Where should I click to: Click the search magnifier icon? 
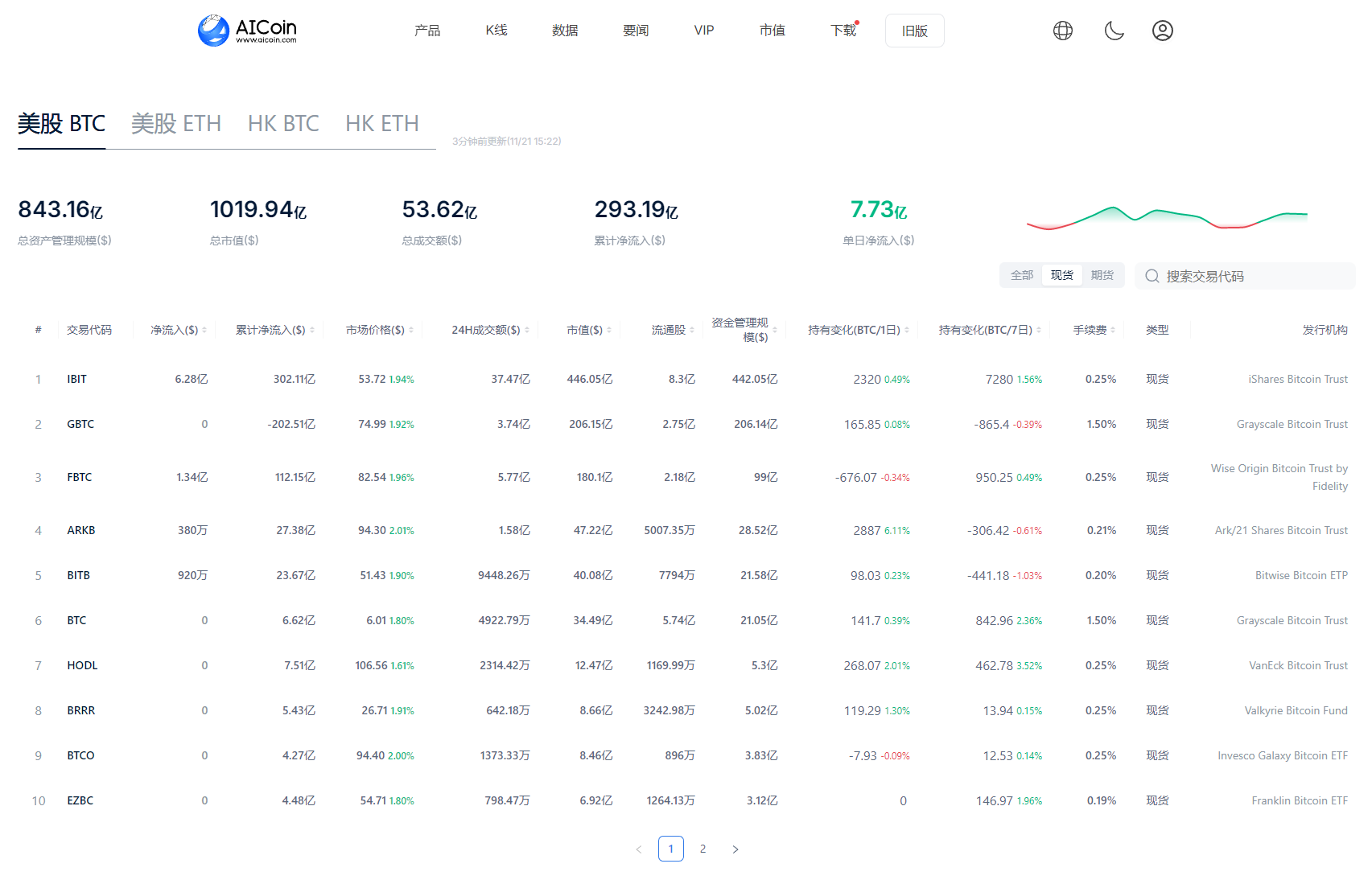tap(1152, 276)
